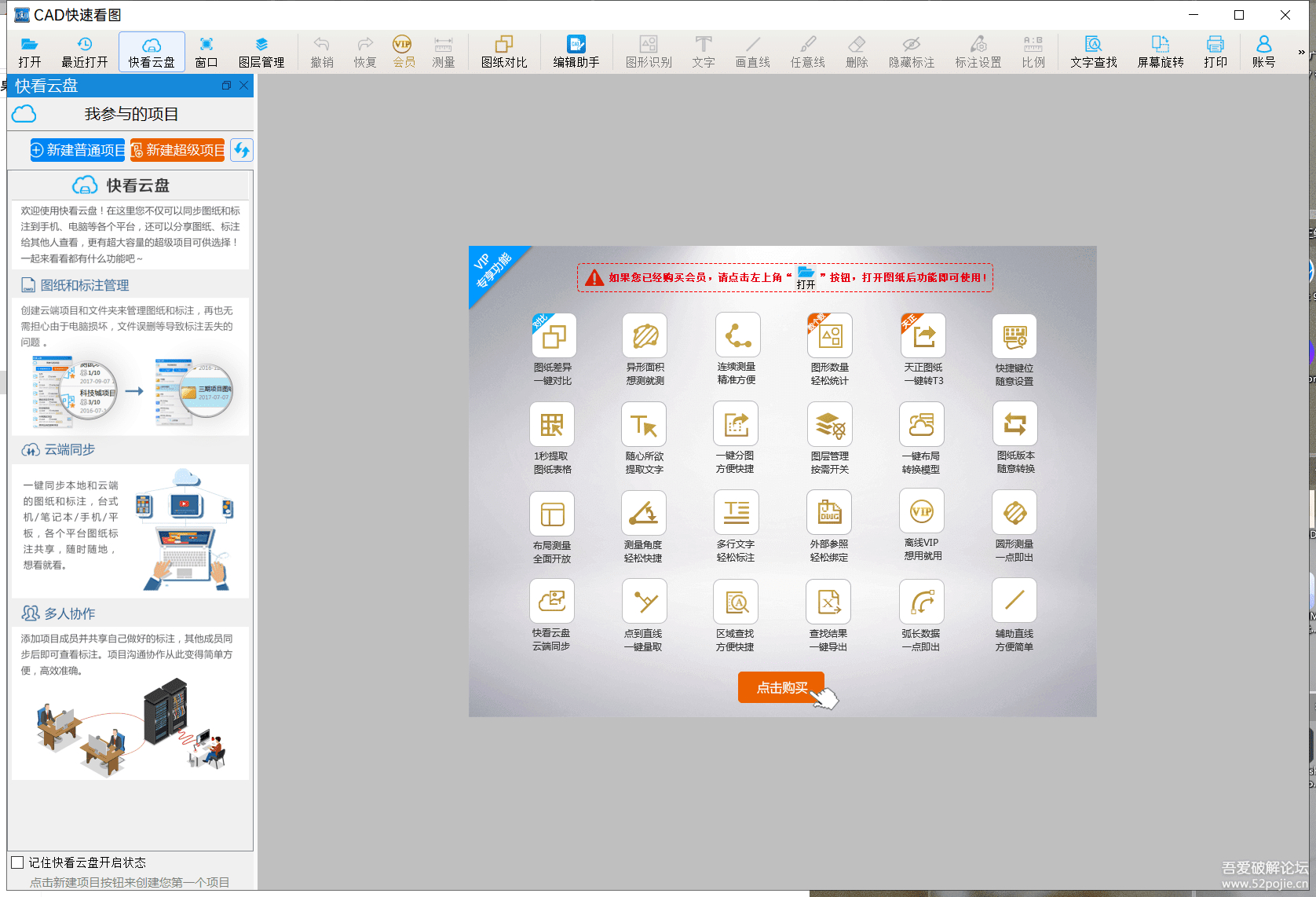Click the 打印 print icon
Image resolution: width=1316 pixels, height=897 pixels.
point(1215,52)
